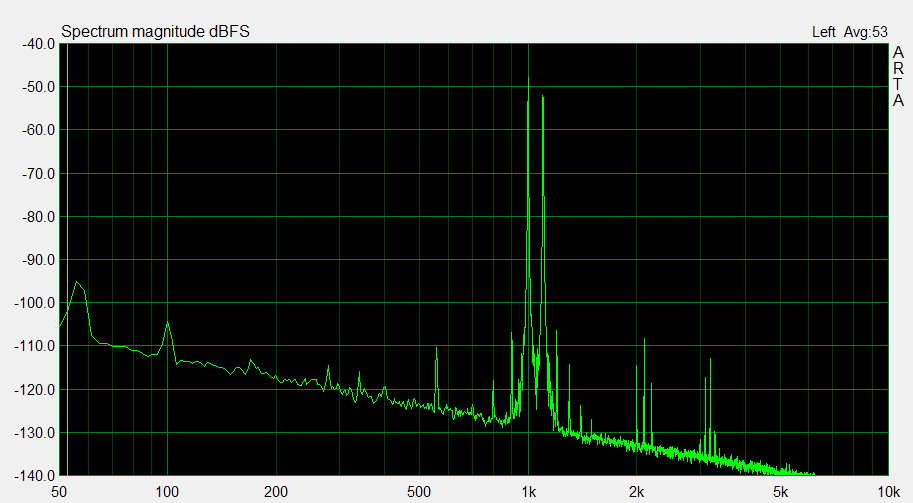This screenshot has height=503, width=913.
Task: Click the yellow cursor line near 50 Hz
Action: coord(68,260)
